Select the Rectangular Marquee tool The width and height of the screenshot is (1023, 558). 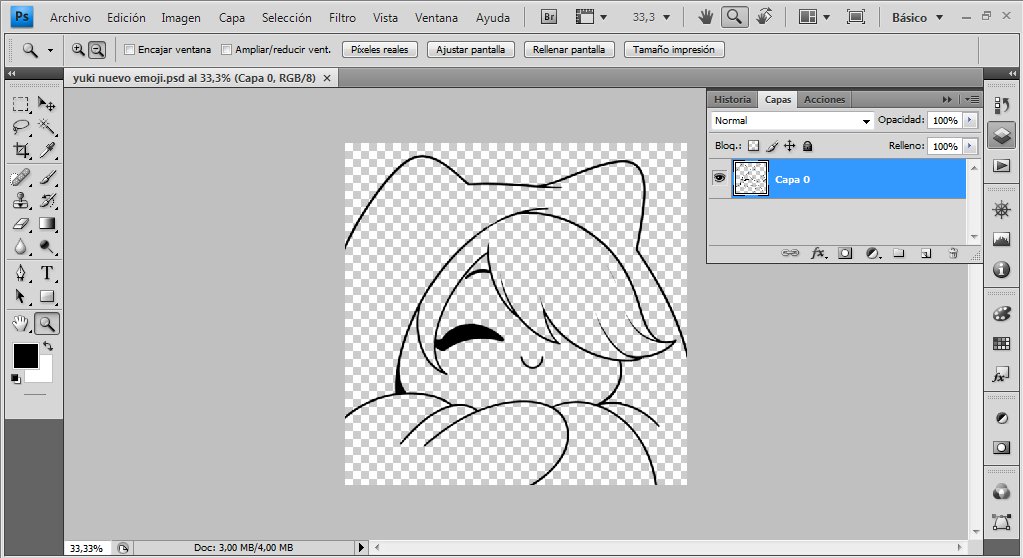pos(21,104)
